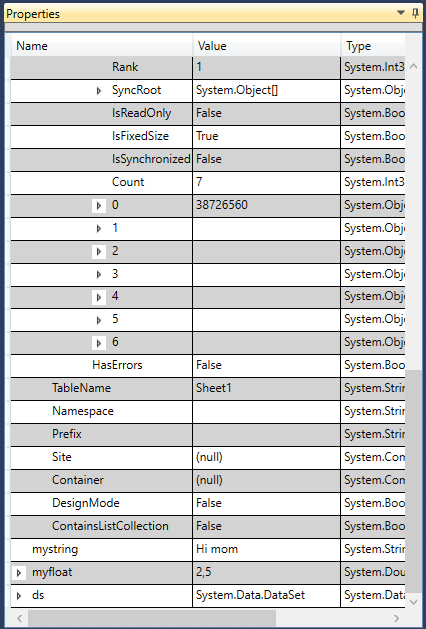Expand array item 6
Image resolution: width=426 pixels, height=629 pixels.
99,343
